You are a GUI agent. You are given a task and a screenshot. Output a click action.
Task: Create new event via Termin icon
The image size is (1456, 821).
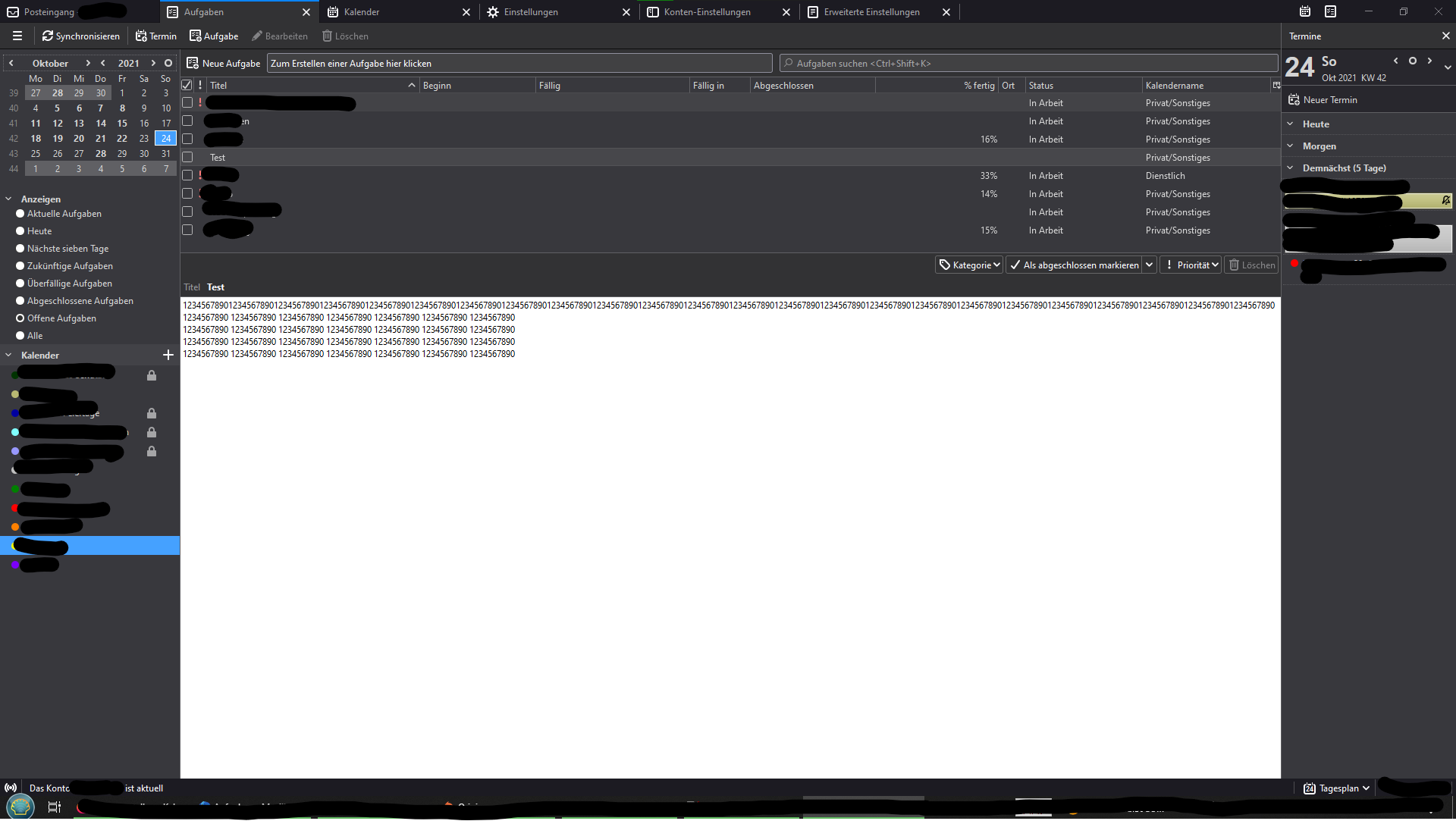coord(141,36)
